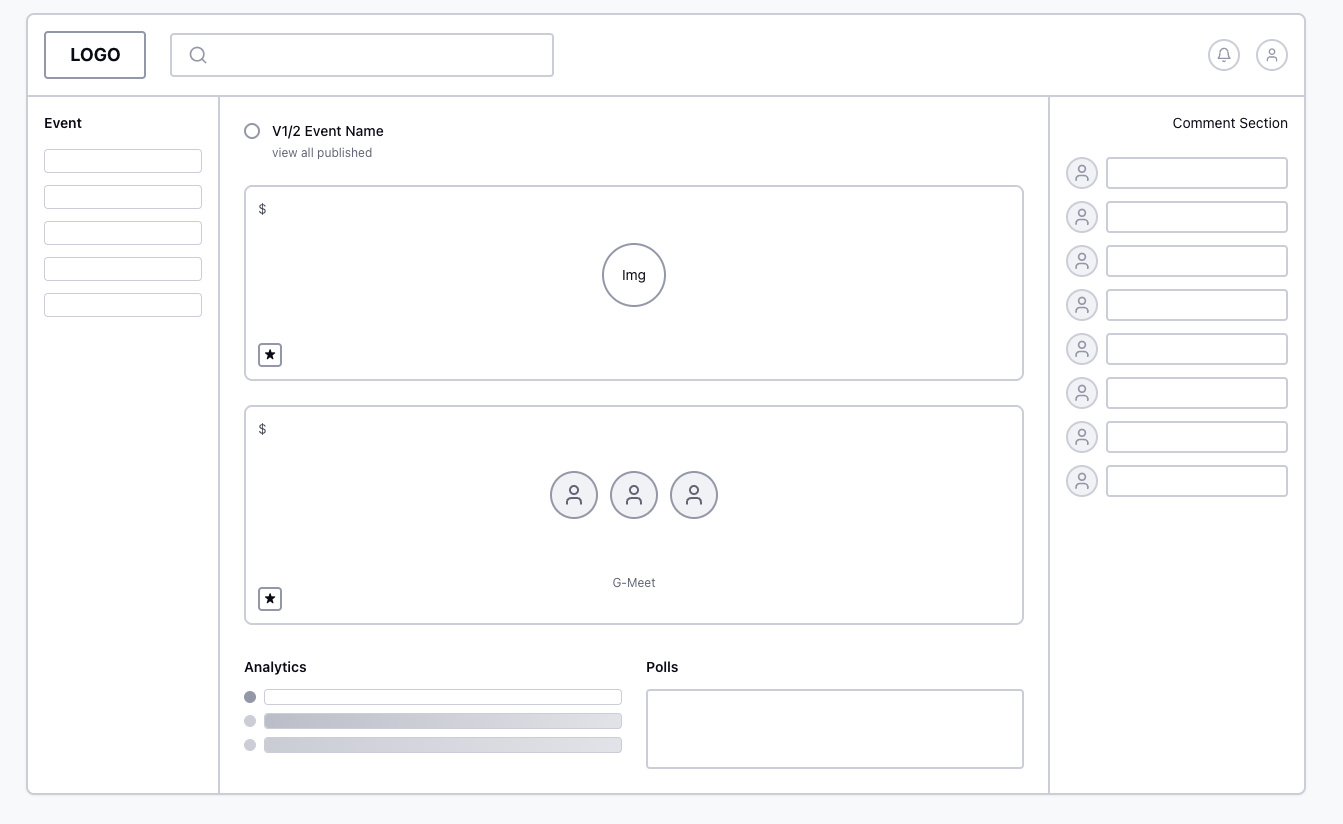
Task: Open the view all published link
Action: tap(322, 153)
